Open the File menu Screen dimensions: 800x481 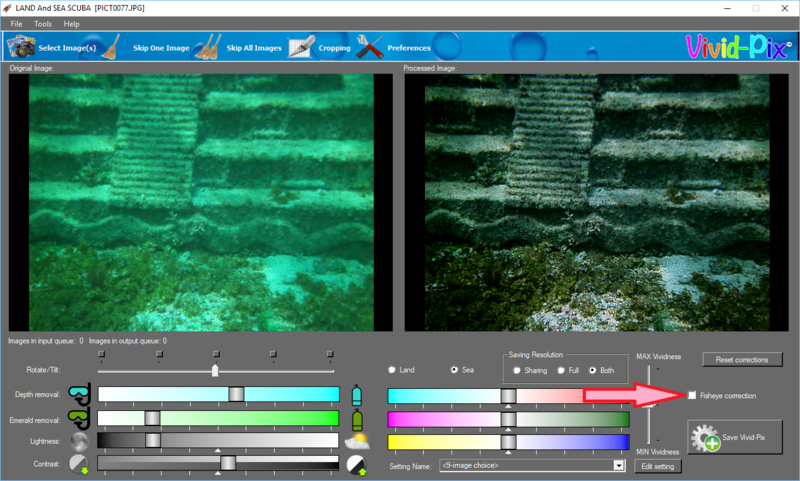17,23
